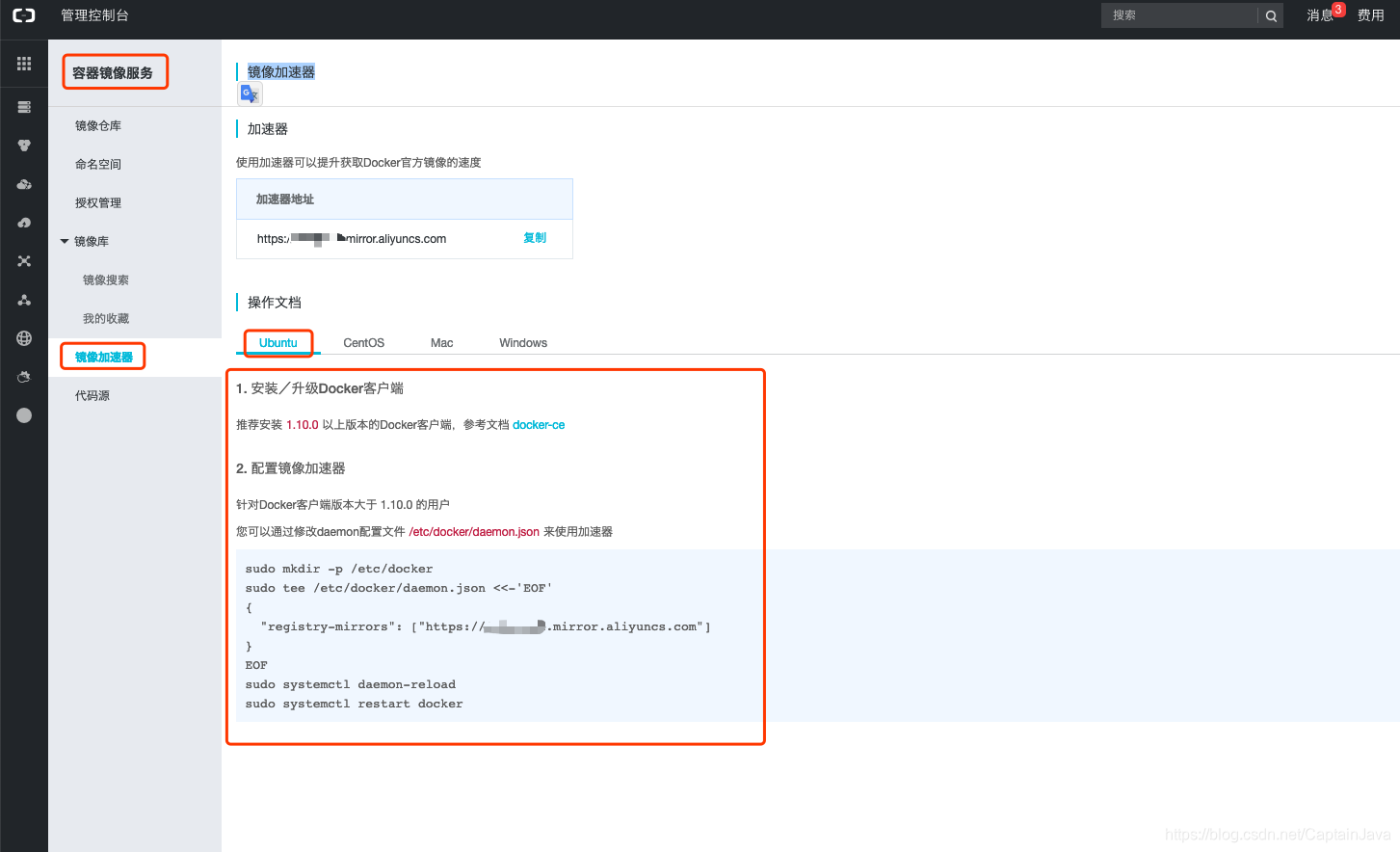
Task: Click in the top search input field
Action: 1179,15
